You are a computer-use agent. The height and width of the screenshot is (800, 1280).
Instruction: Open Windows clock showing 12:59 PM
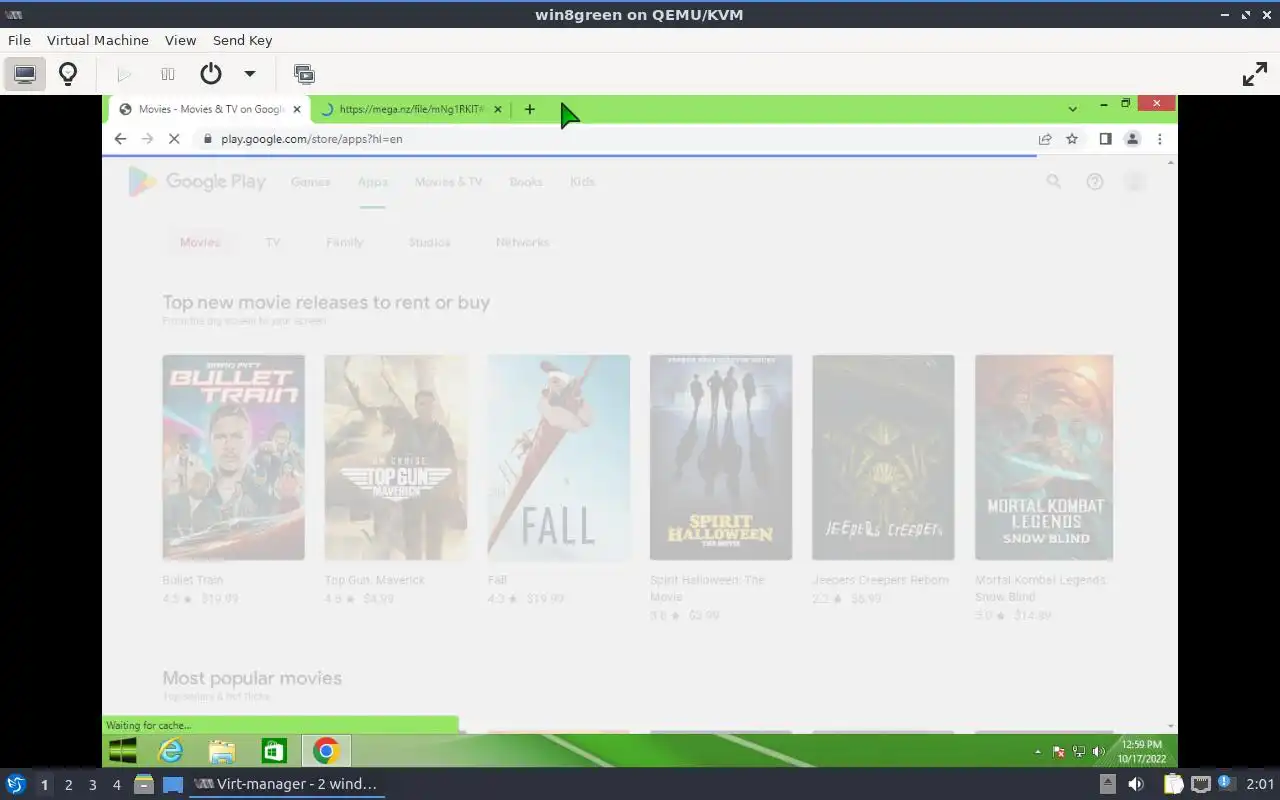(1141, 751)
